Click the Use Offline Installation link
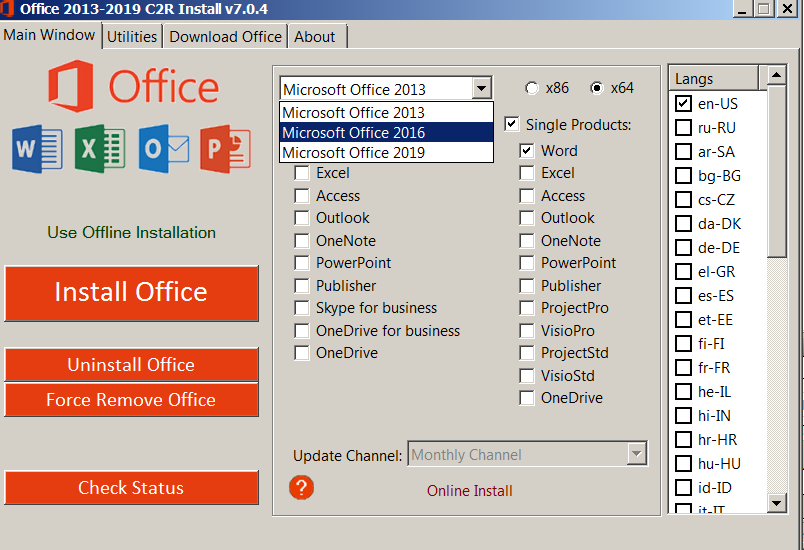The height and width of the screenshot is (550, 804). (131, 232)
